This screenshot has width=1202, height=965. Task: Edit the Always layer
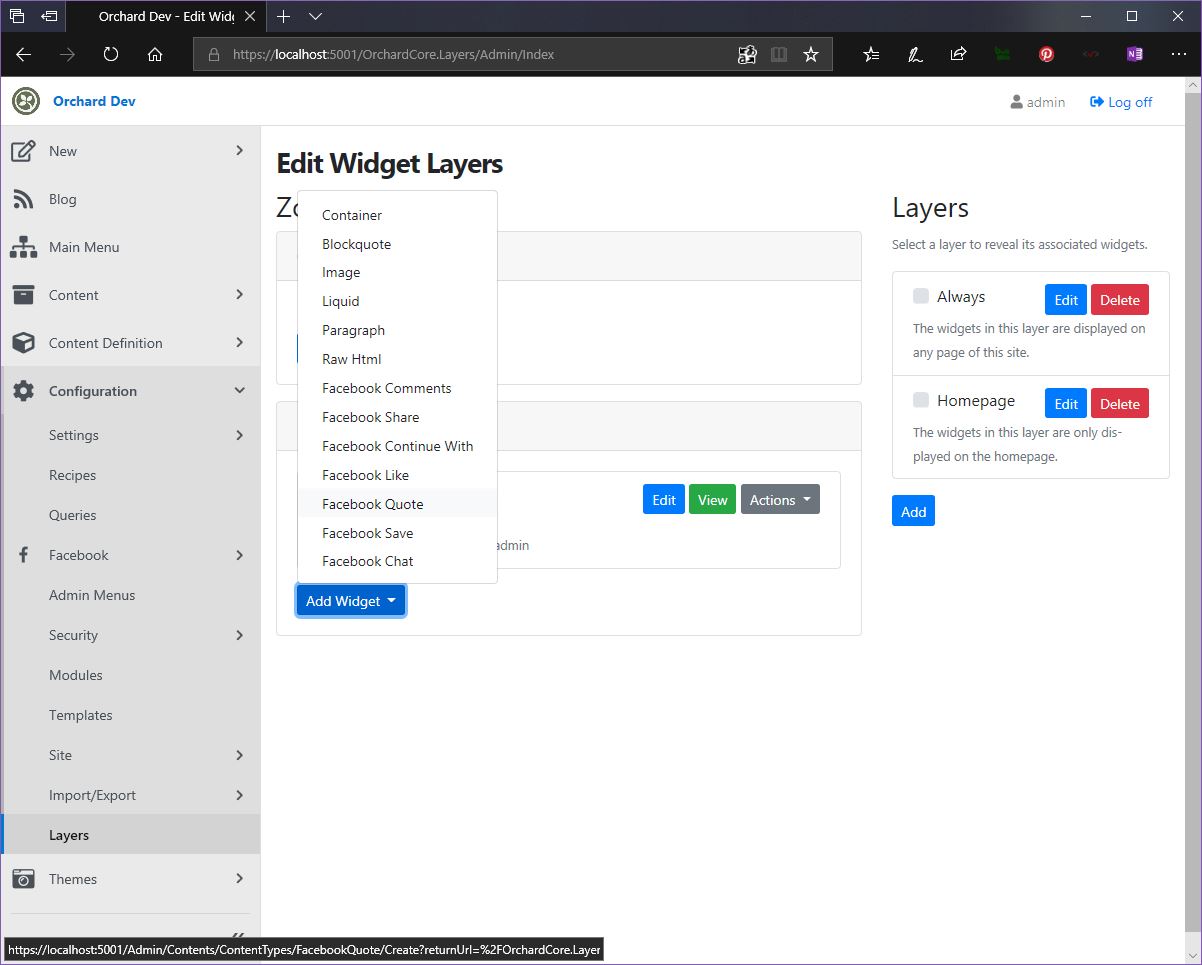[x=1066, y=300]
